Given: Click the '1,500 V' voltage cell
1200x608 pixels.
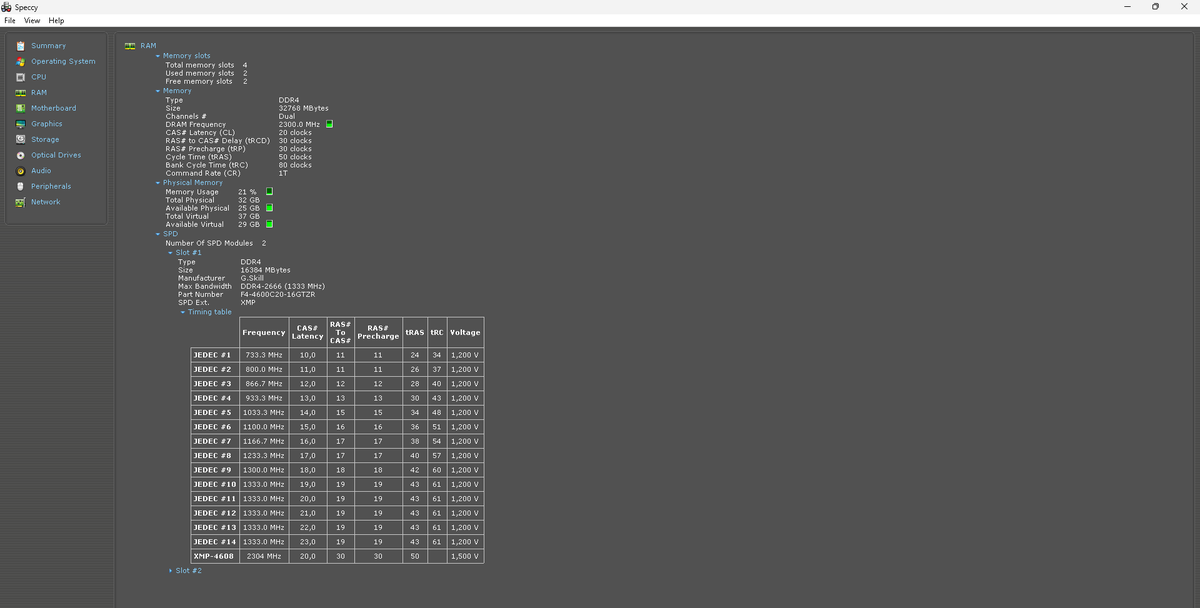Looking at the screenshot, I should 465,556.
